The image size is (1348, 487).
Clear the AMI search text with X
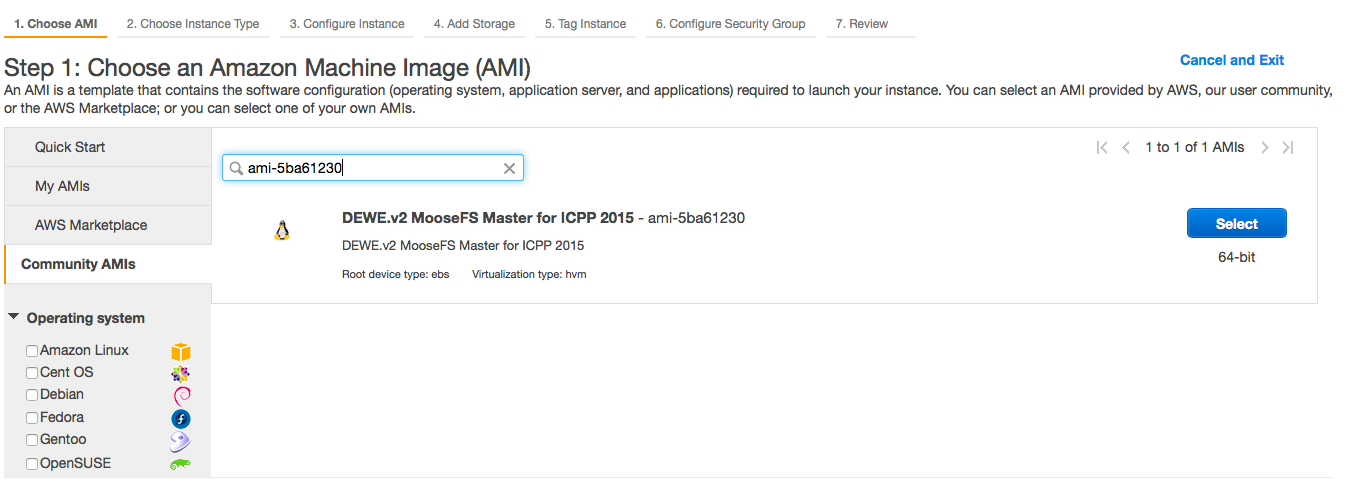tap(509, 169)
